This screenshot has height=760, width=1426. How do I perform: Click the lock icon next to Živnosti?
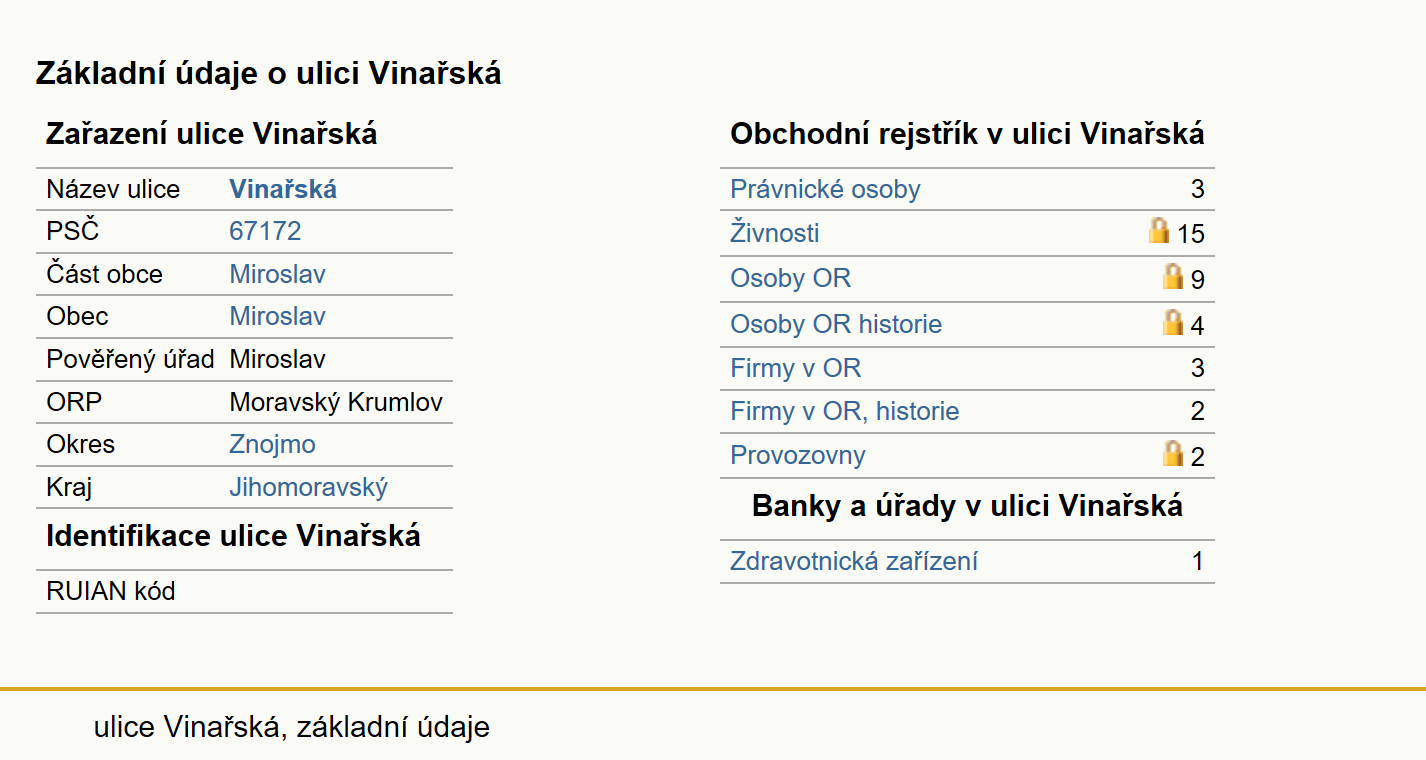[1159, 231]
